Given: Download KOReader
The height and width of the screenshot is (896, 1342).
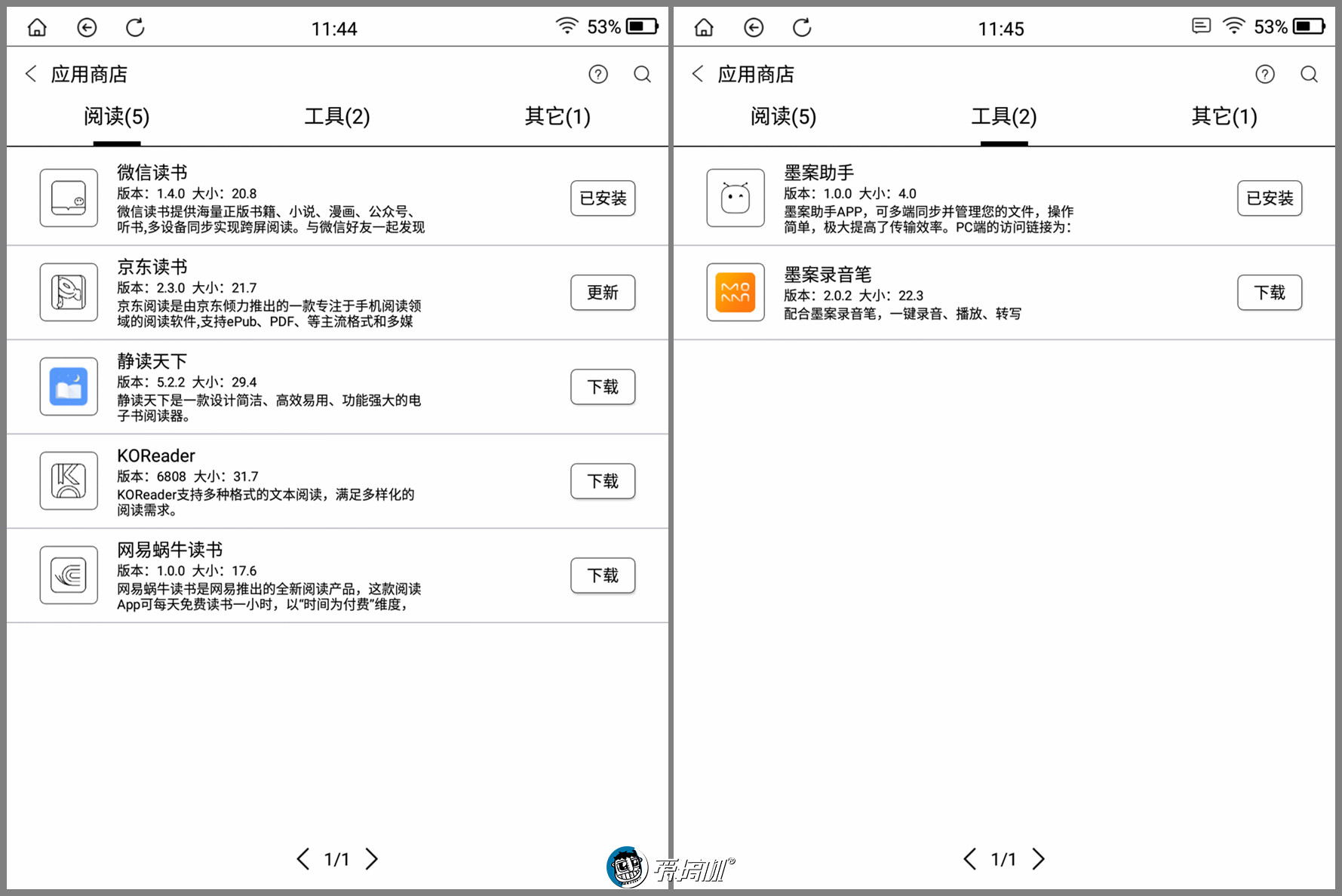Looking at the screenshot, I should pos(603,481).
